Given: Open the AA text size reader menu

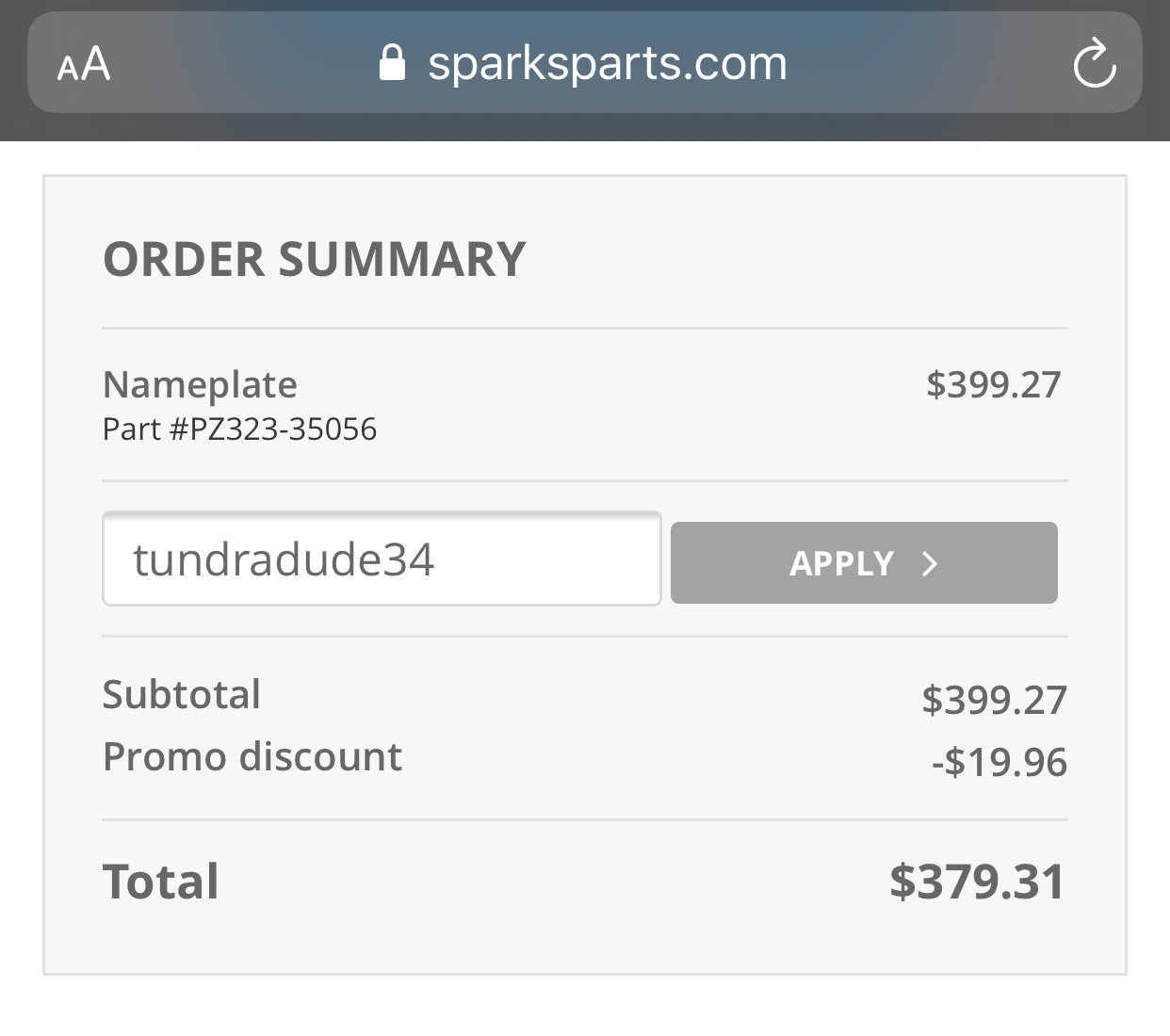Looking at the screenshot, I should pyautogui.click(x=84, y=65).
